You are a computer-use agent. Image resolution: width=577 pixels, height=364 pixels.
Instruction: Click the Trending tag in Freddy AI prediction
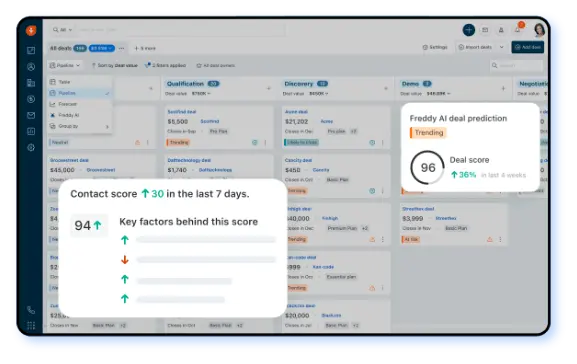pos(428,132)
